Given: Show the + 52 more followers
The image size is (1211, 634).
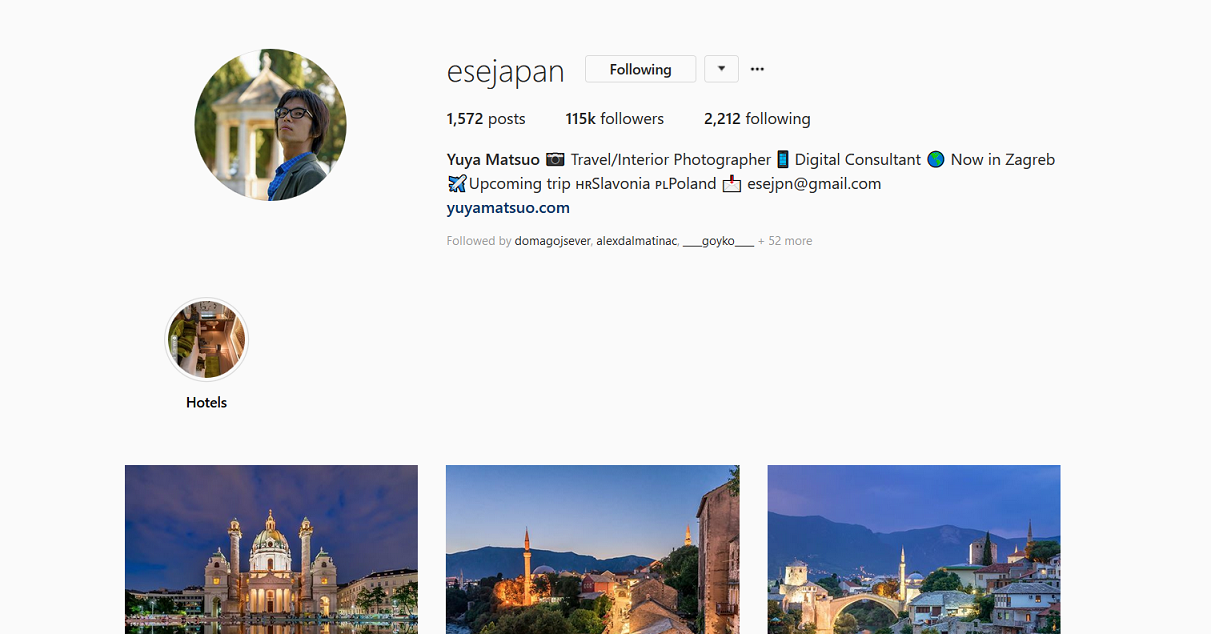Looking at the screenshot, I should pyautogui.click(x=785, y=241).
